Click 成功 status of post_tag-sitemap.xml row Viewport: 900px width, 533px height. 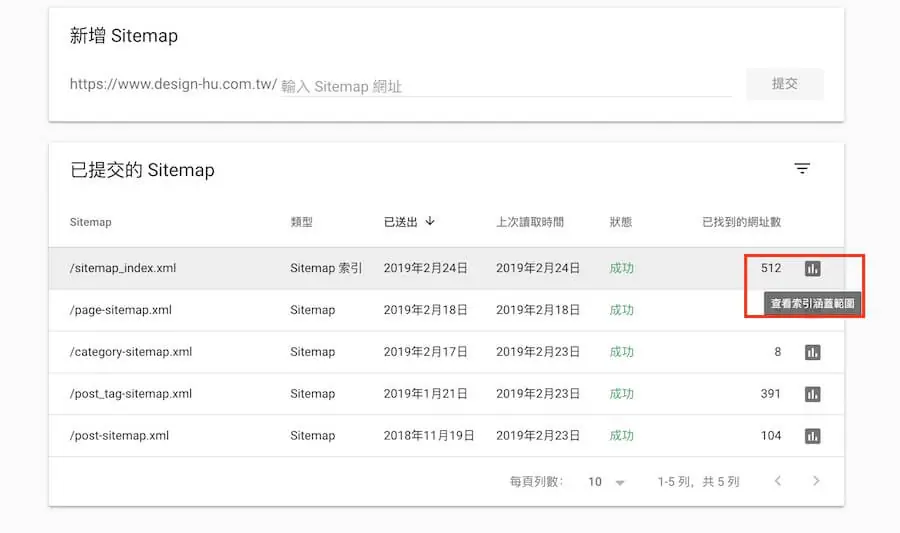tap(622, 394)
